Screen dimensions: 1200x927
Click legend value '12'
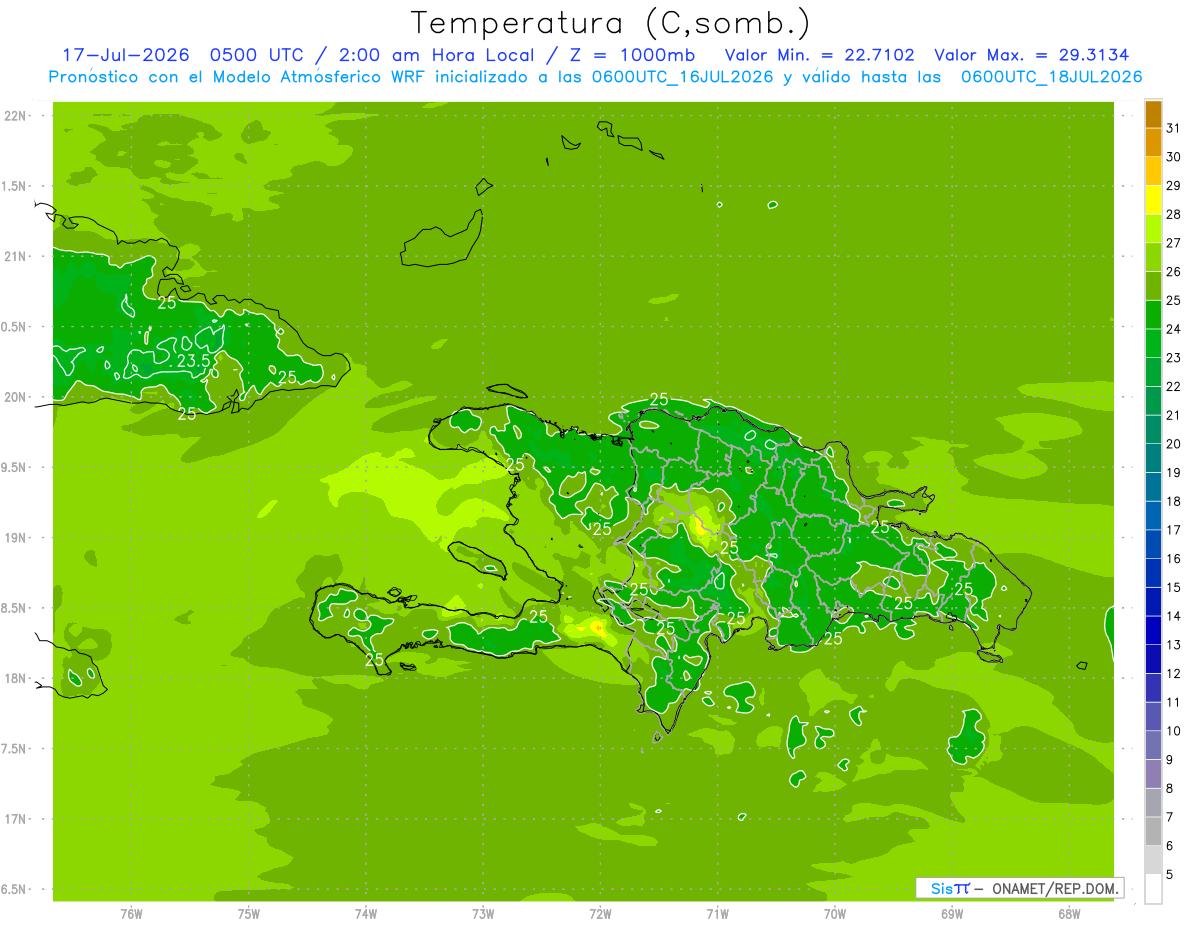(1174, 674)
